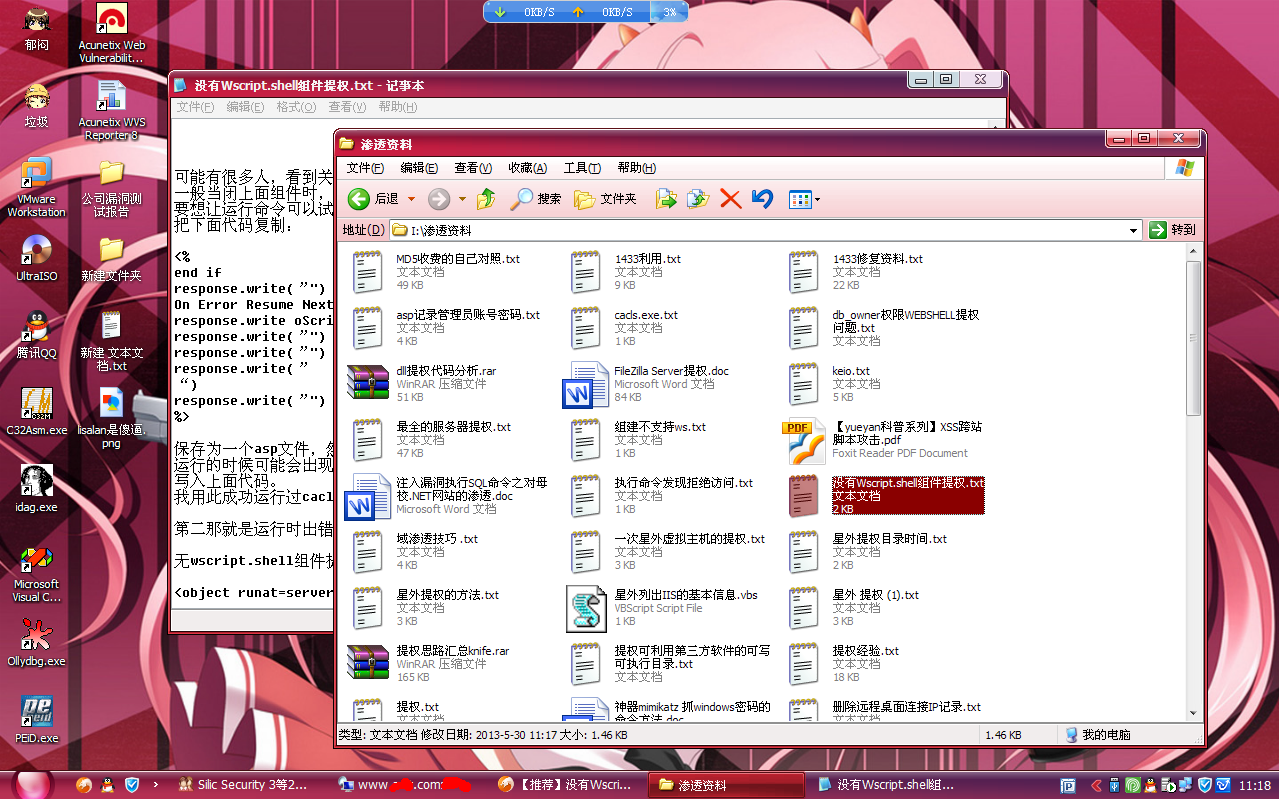Click the Move To folder icon
This screenshot has height=799, width=1279.
coord(666,199)
